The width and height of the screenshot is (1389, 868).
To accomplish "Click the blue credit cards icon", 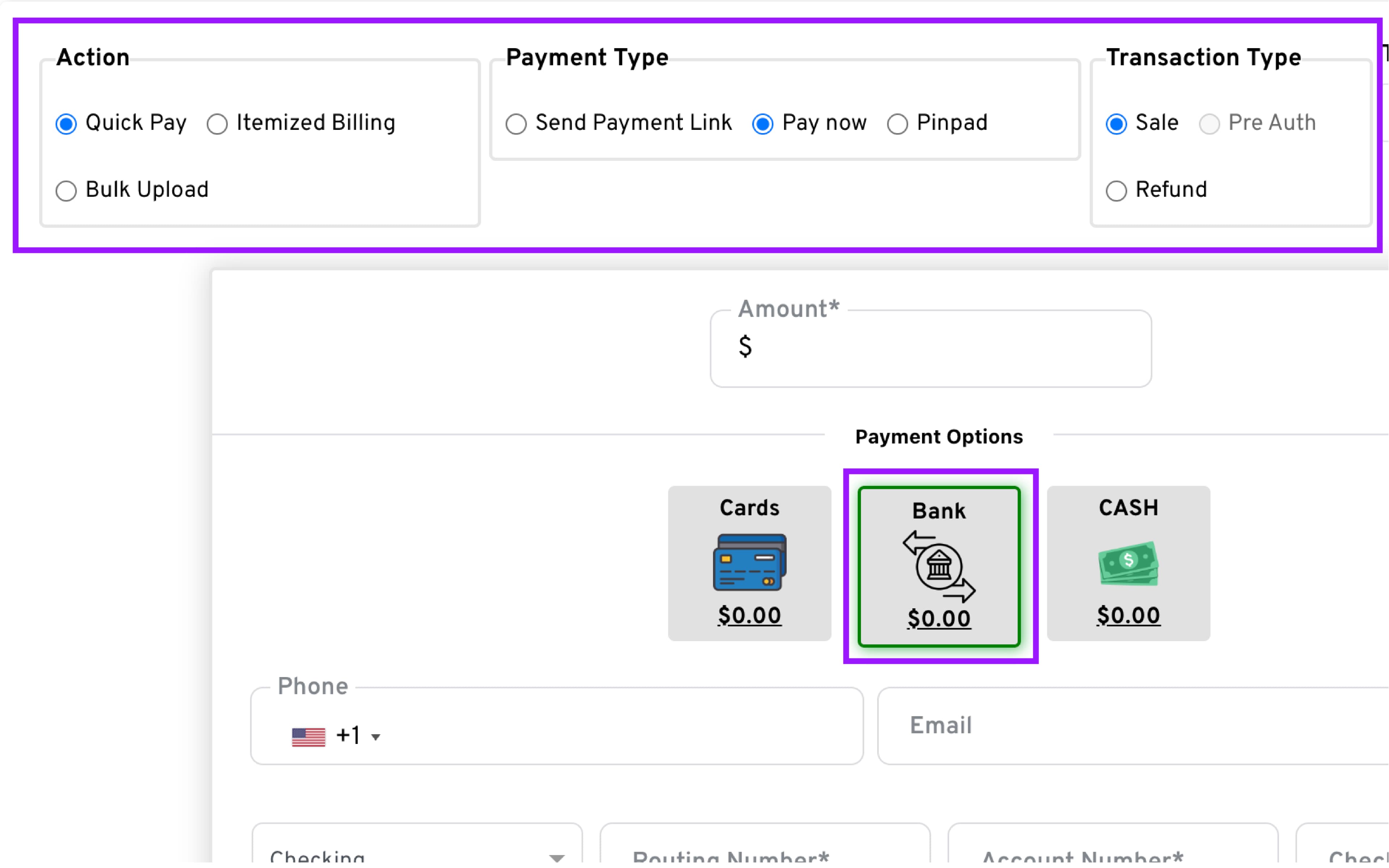I will [749, 562].
